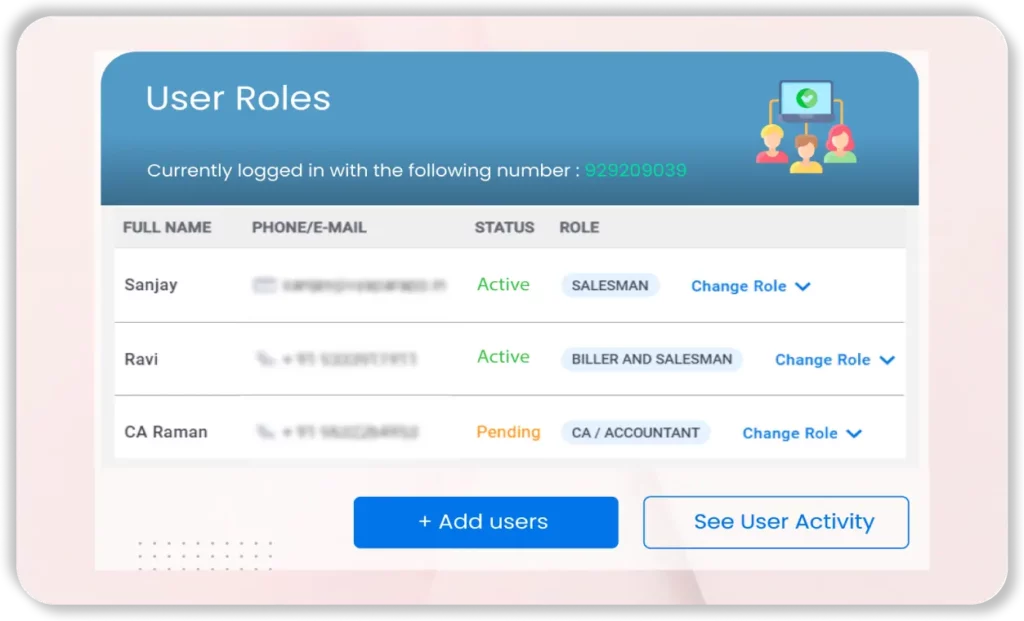Click the BILLER AND SALESMAN badge
This screenshot has width=1024, height=621.
[x=651, y=359]
